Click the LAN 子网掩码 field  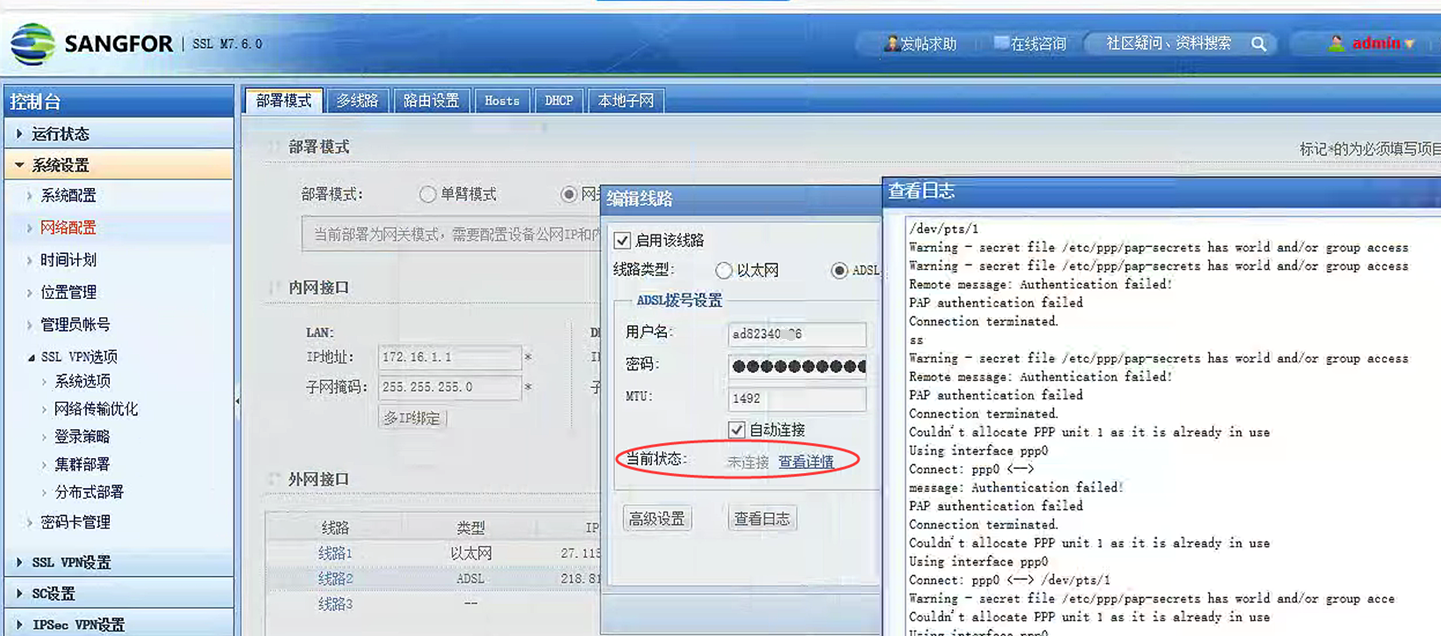coord(451,387)
